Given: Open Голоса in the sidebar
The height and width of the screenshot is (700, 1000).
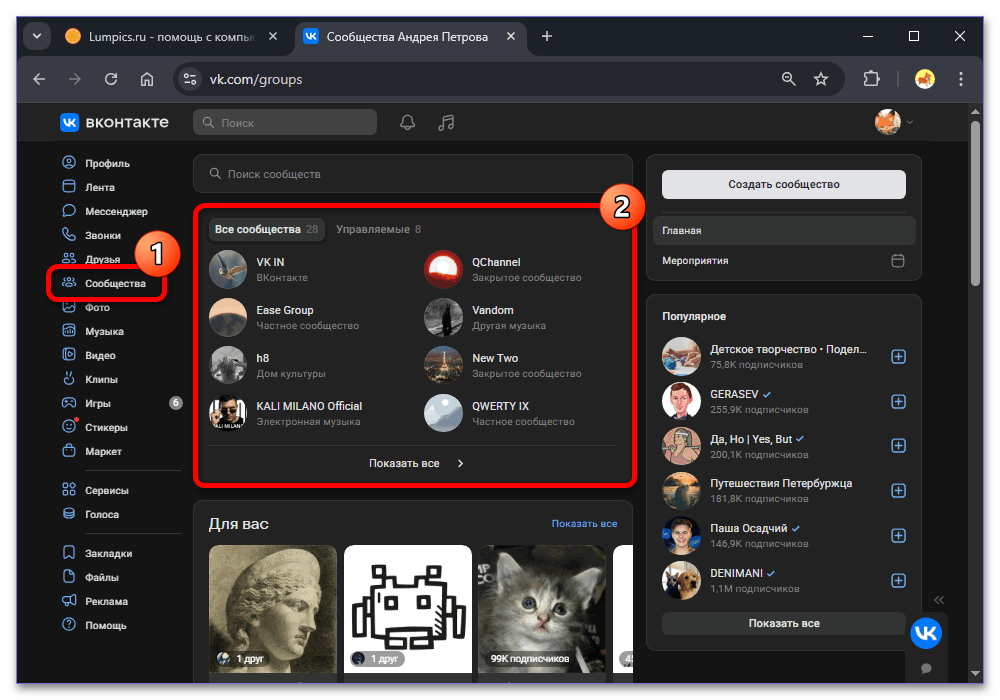Looking at the screenshot, I should pyautogui.click(x=101, y=514).
